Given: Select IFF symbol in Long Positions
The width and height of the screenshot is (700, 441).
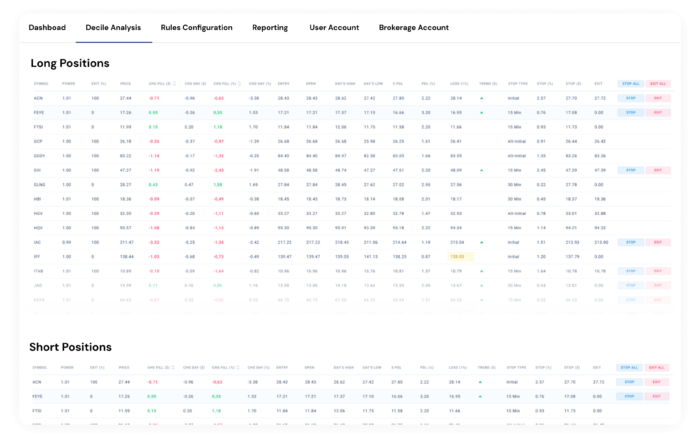Looking at the screenshot, I should 37,257.
